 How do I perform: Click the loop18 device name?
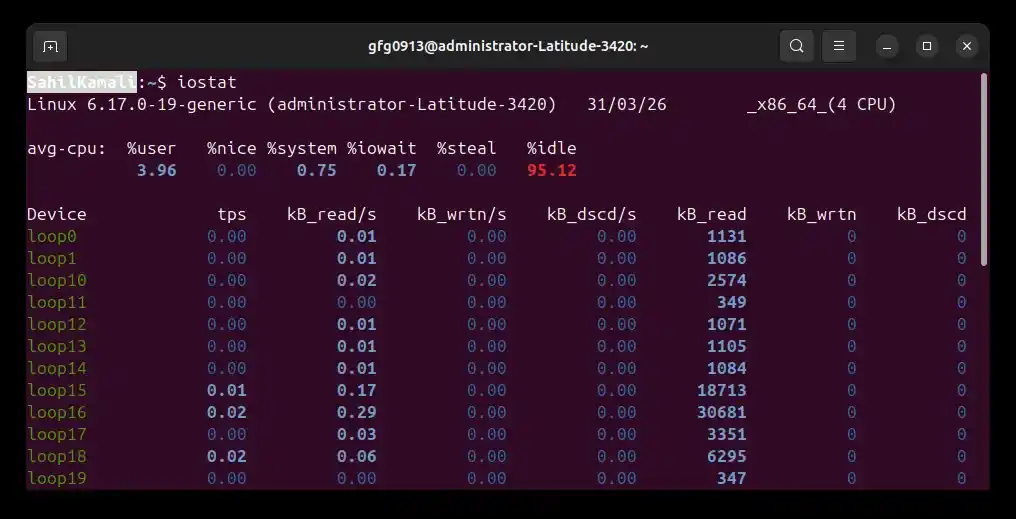(57, 457)
